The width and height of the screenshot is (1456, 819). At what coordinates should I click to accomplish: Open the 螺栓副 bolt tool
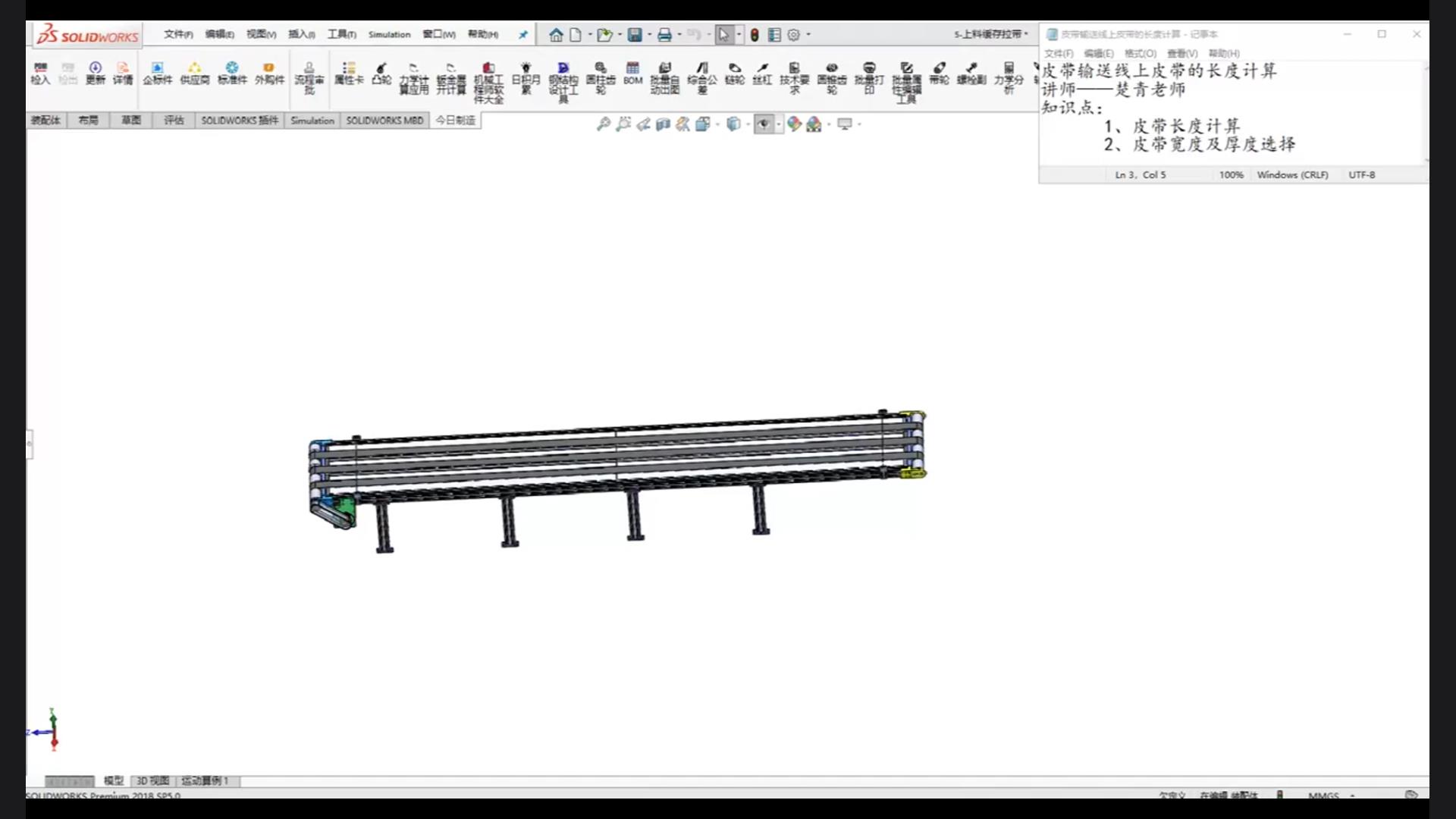pyautogui.click(x=971, y=74)
